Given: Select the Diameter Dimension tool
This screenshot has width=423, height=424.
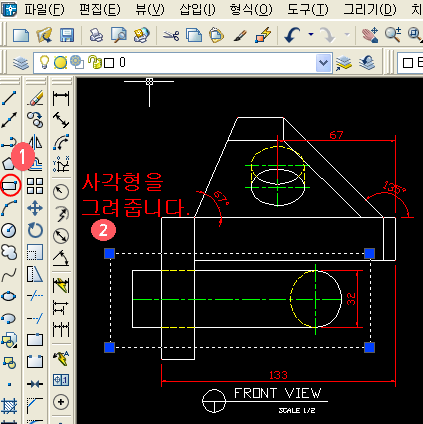Looking at the screenshot, I should click(61, 236).
